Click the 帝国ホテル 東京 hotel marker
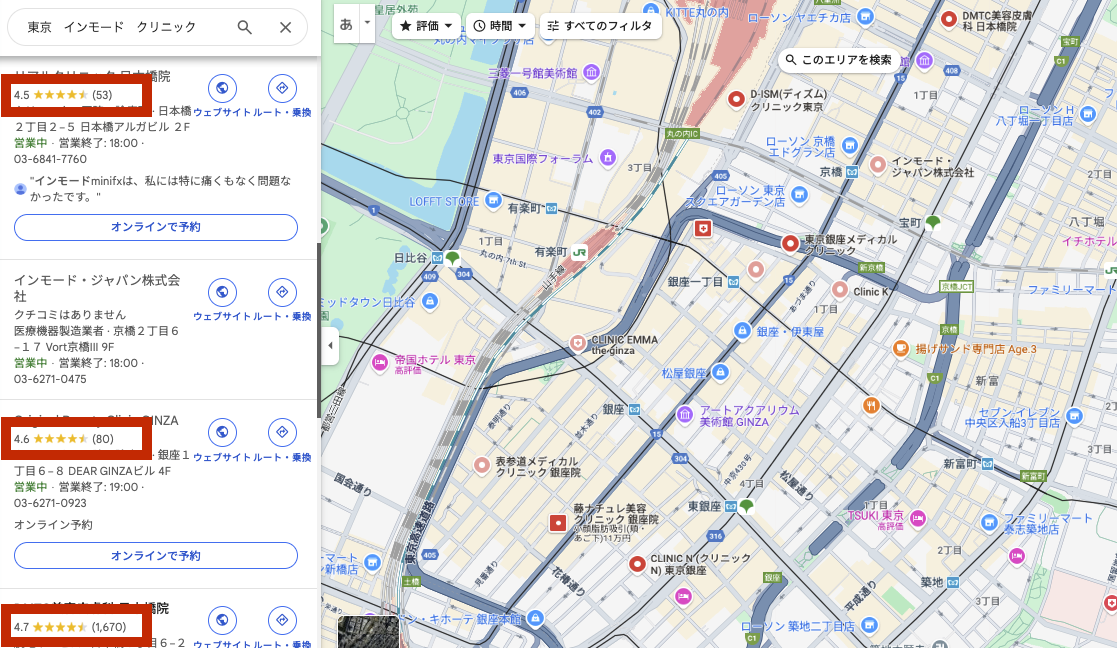The height and width of the screenshot is (648, 1117). (380, 363)
